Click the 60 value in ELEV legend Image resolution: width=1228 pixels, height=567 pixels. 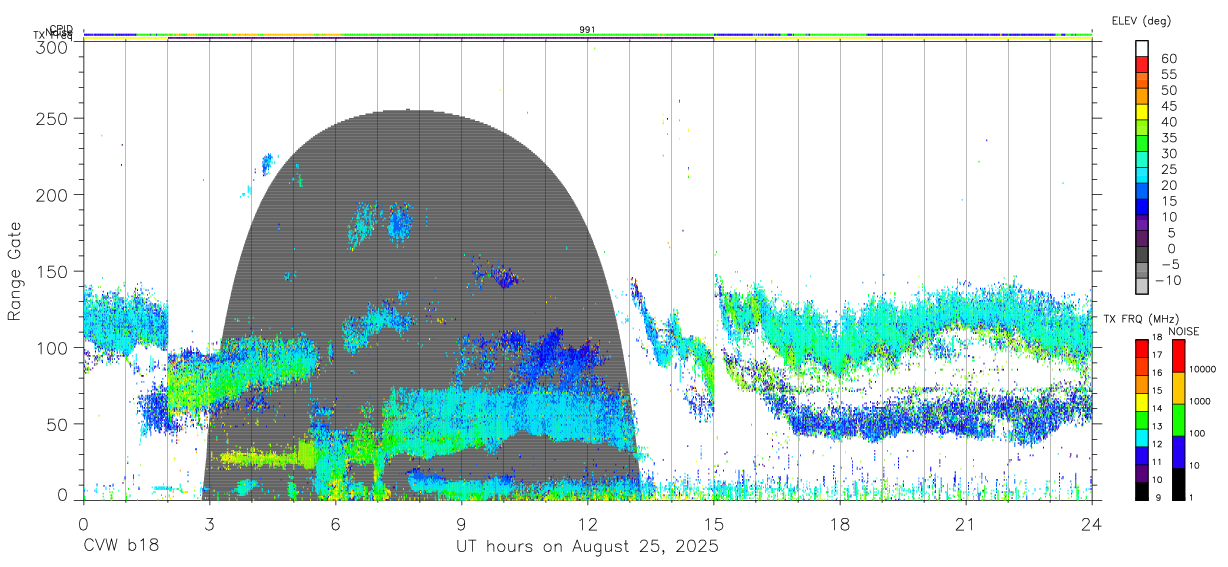point(1168,58)
